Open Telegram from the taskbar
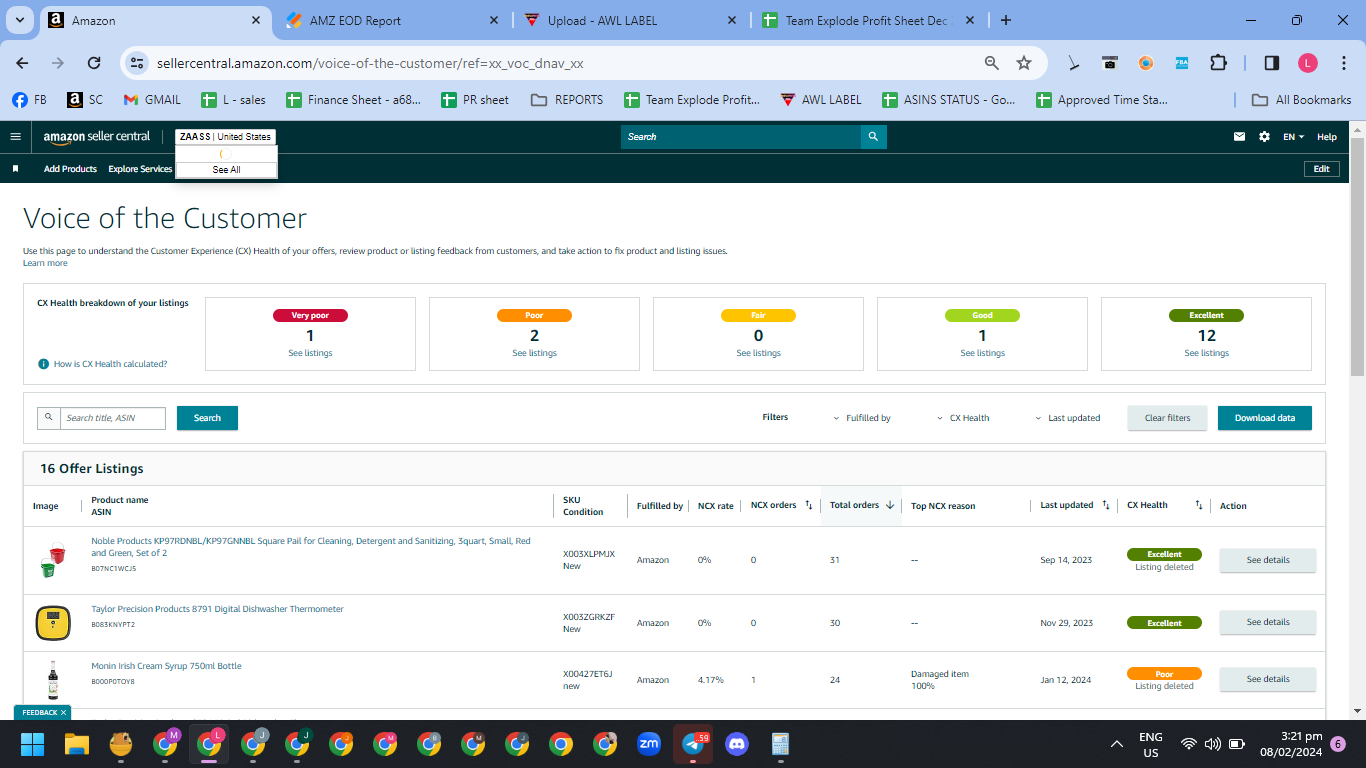Viewport: 1366px width, 768px height. (692, 744)
